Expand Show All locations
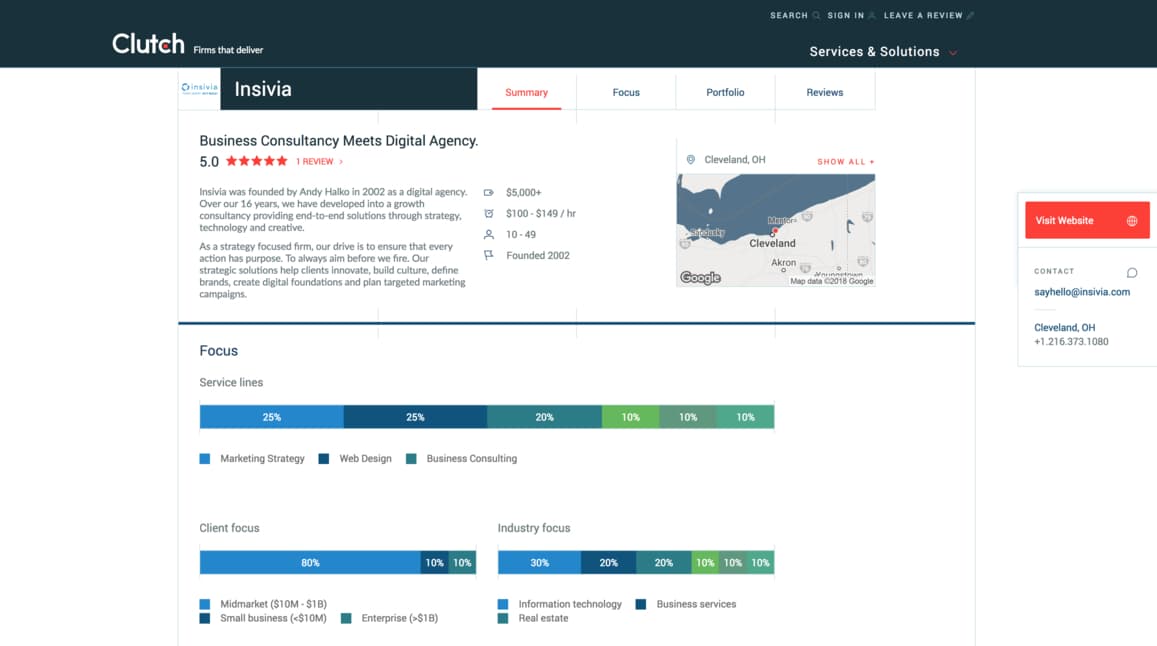The width and height of the screenshot is (1157, 646). [x=846, y=162]
